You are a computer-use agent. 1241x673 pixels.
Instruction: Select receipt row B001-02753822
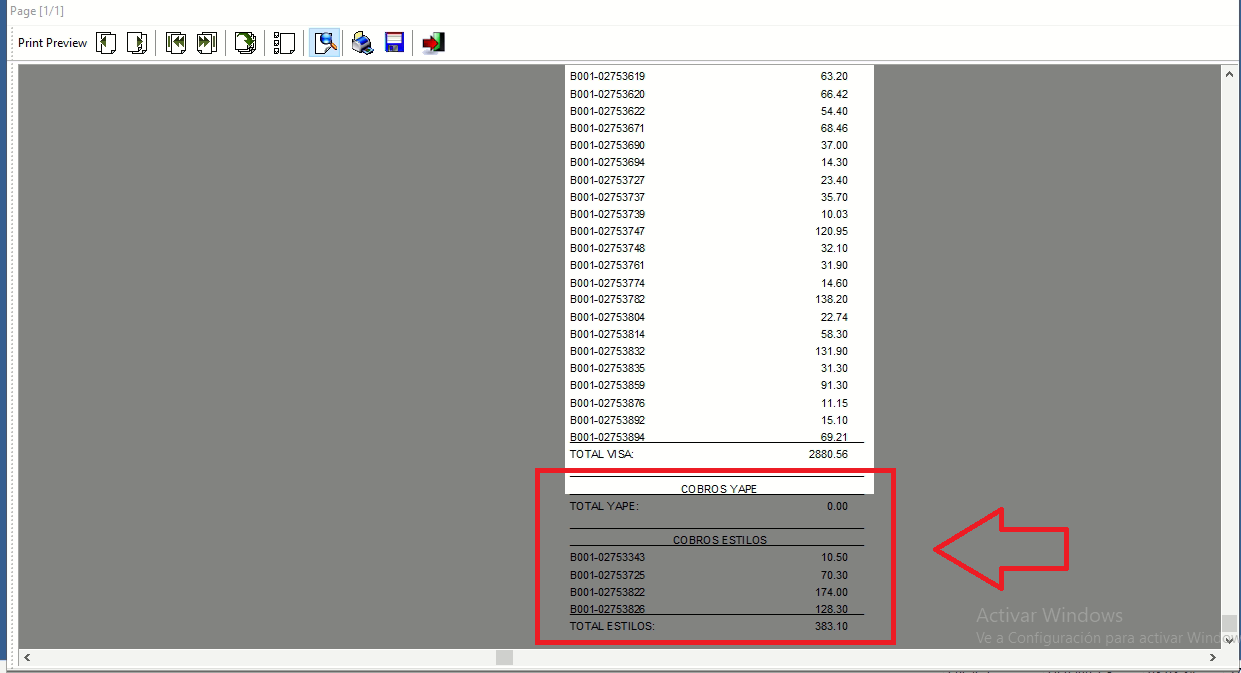point(607,592)
